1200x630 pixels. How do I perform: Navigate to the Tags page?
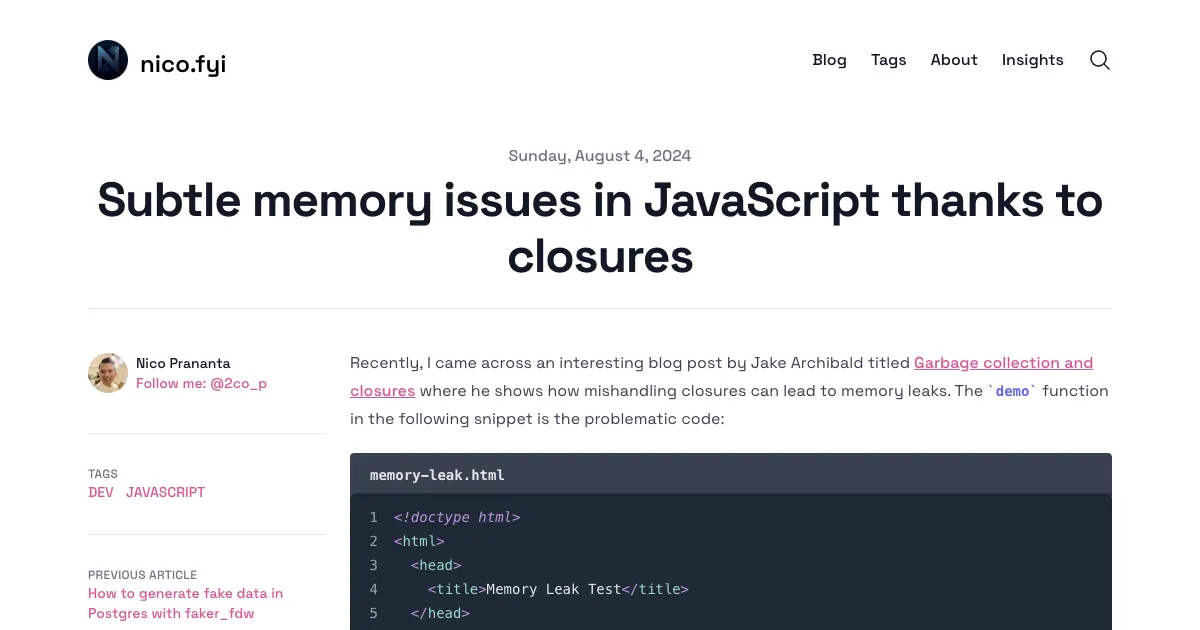tap(888, 60)
